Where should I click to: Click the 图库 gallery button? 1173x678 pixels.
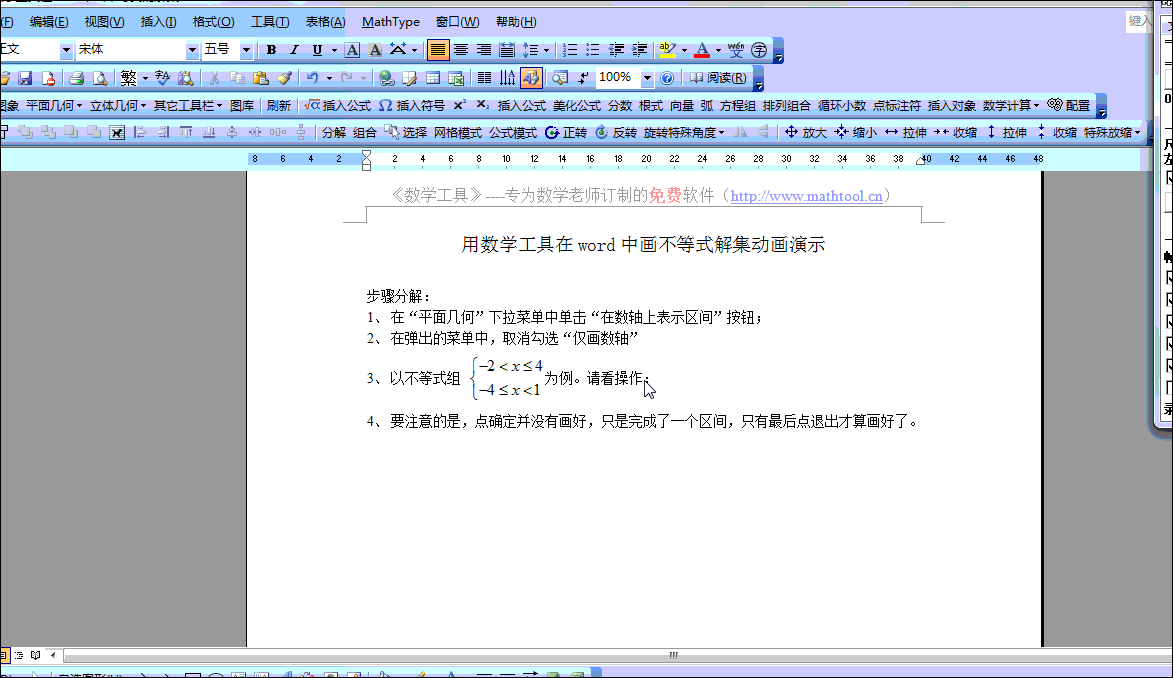pyautogui.click(x=242, y=106)
